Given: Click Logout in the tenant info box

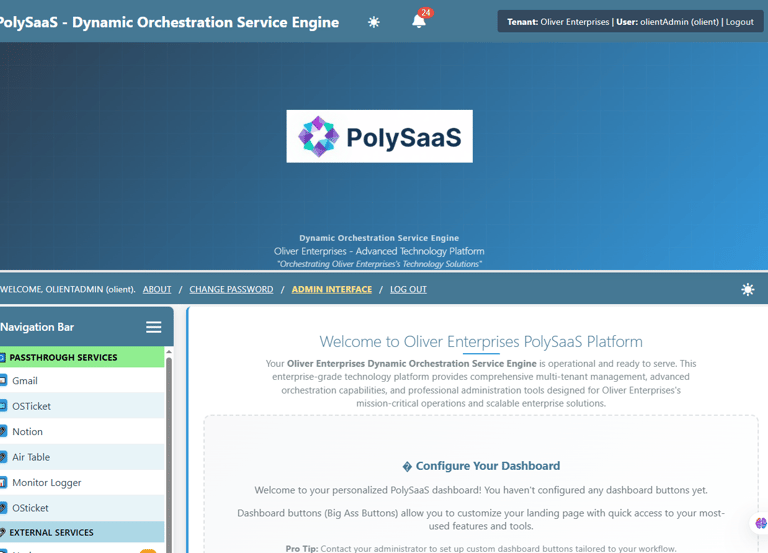Looking at the screenshot, I should point(740,22).
